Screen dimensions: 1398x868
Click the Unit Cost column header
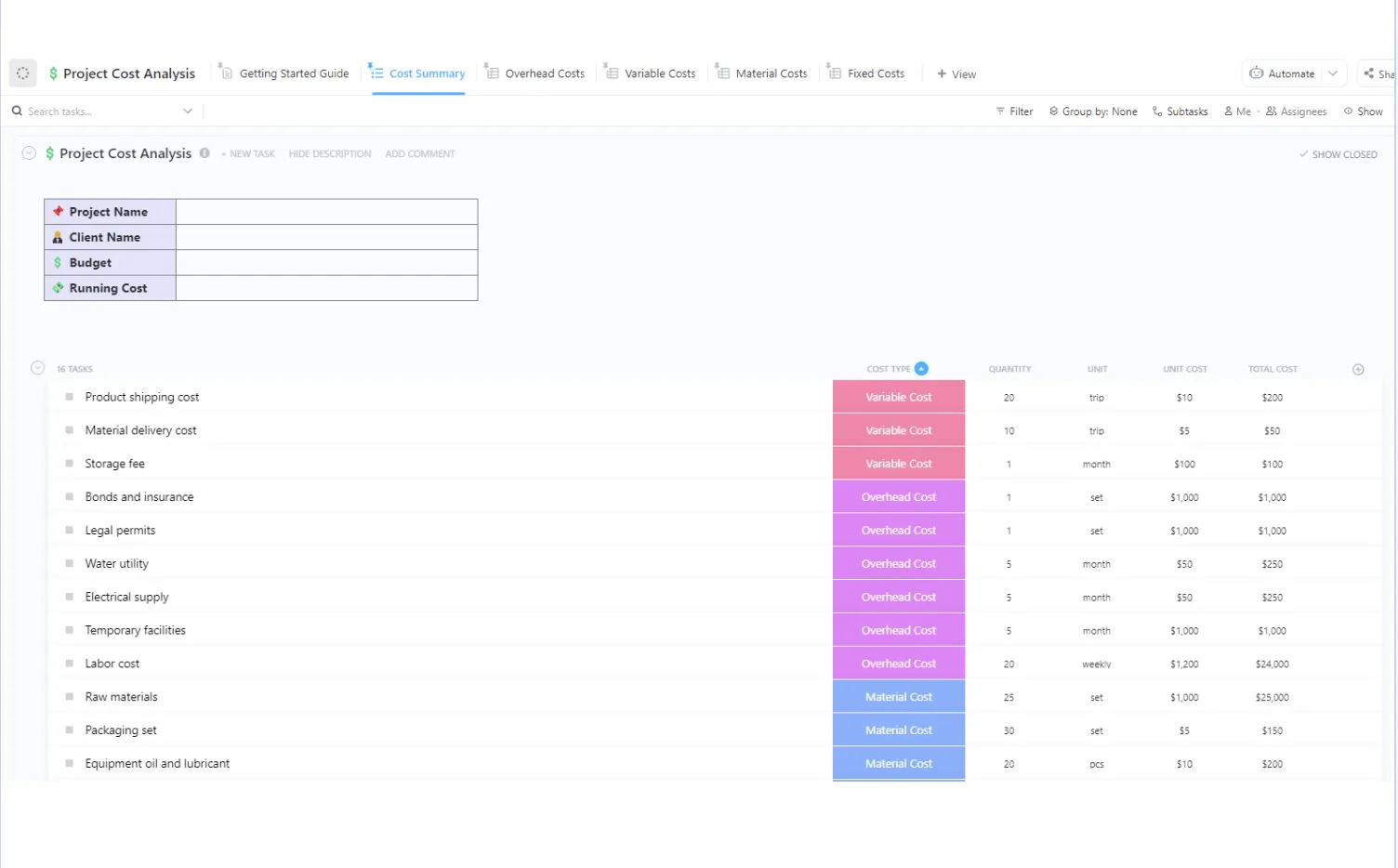pyautogui.click(x=1185, y=369)
